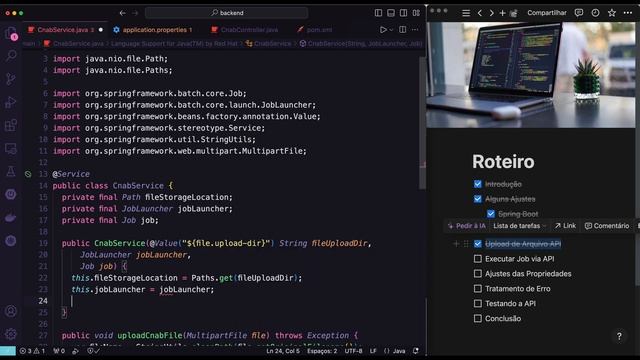Open editor More Actions ellipsis

click(415, 30)
